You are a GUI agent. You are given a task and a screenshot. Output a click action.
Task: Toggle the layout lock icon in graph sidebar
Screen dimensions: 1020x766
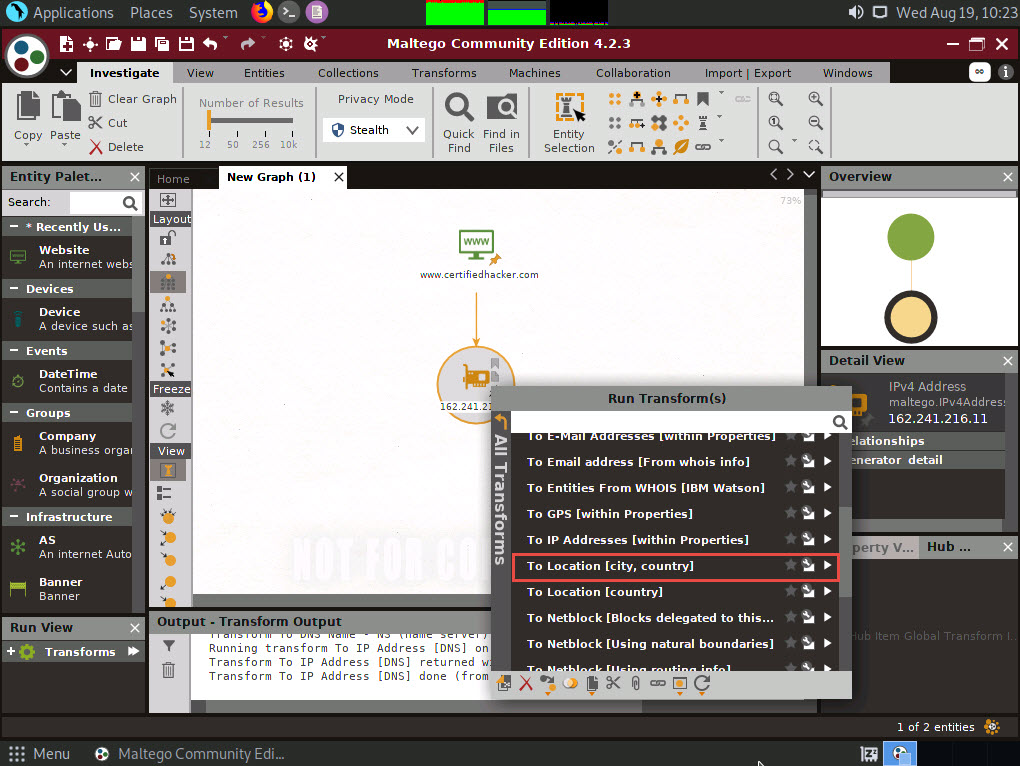[x=168, y=238]
